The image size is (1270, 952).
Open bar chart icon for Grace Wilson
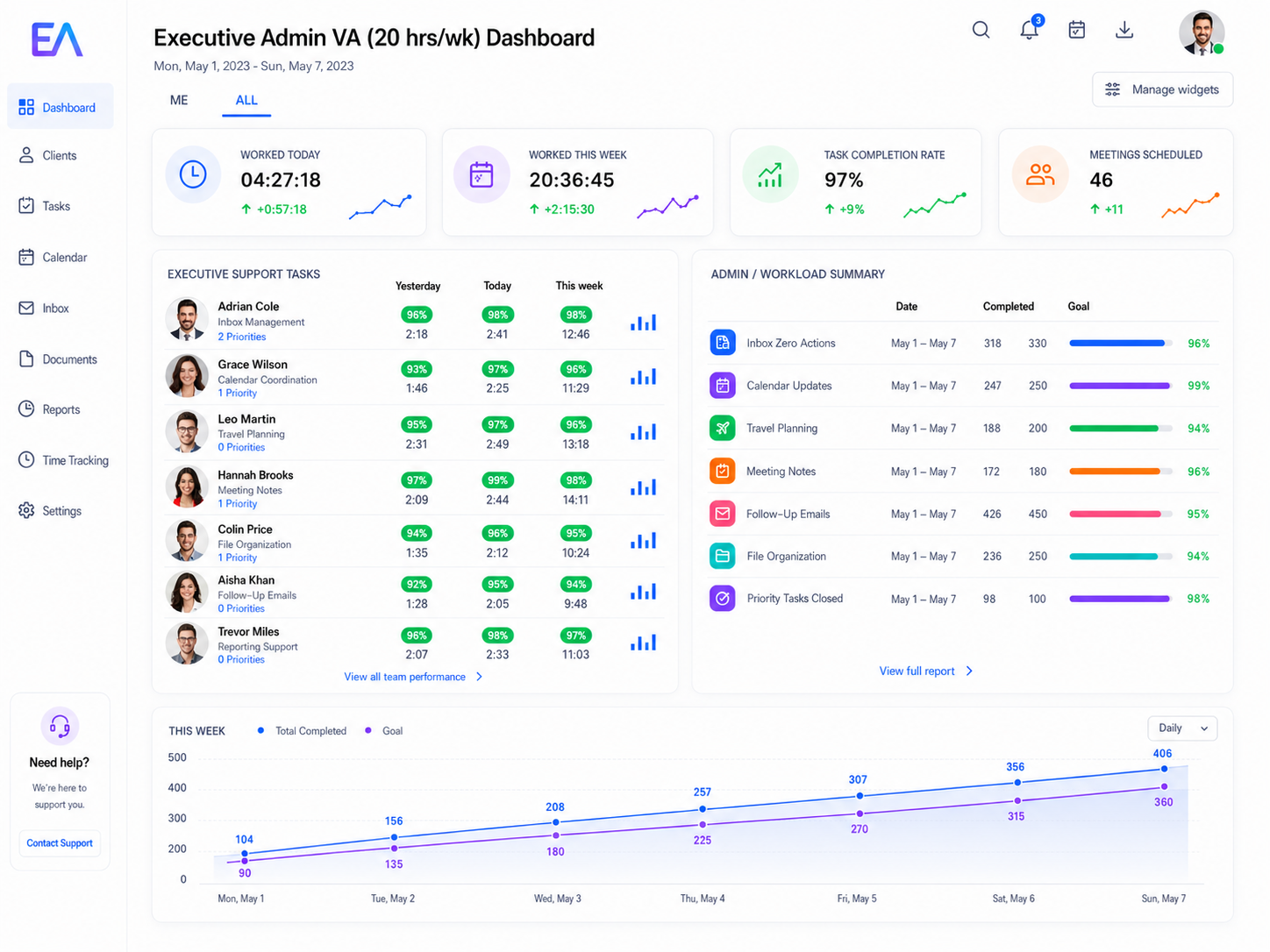643,377
